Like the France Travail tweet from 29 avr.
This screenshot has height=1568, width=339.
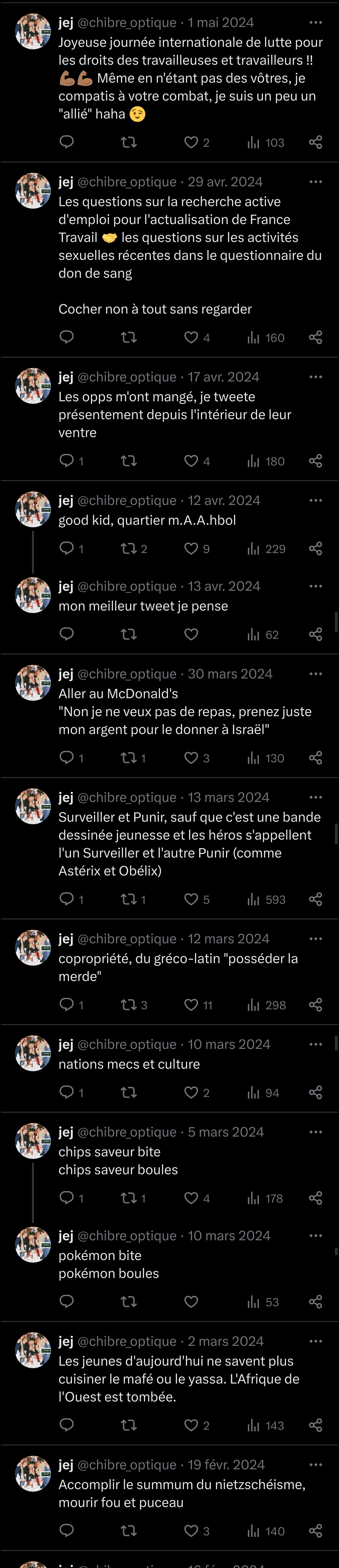pos(191,337)
